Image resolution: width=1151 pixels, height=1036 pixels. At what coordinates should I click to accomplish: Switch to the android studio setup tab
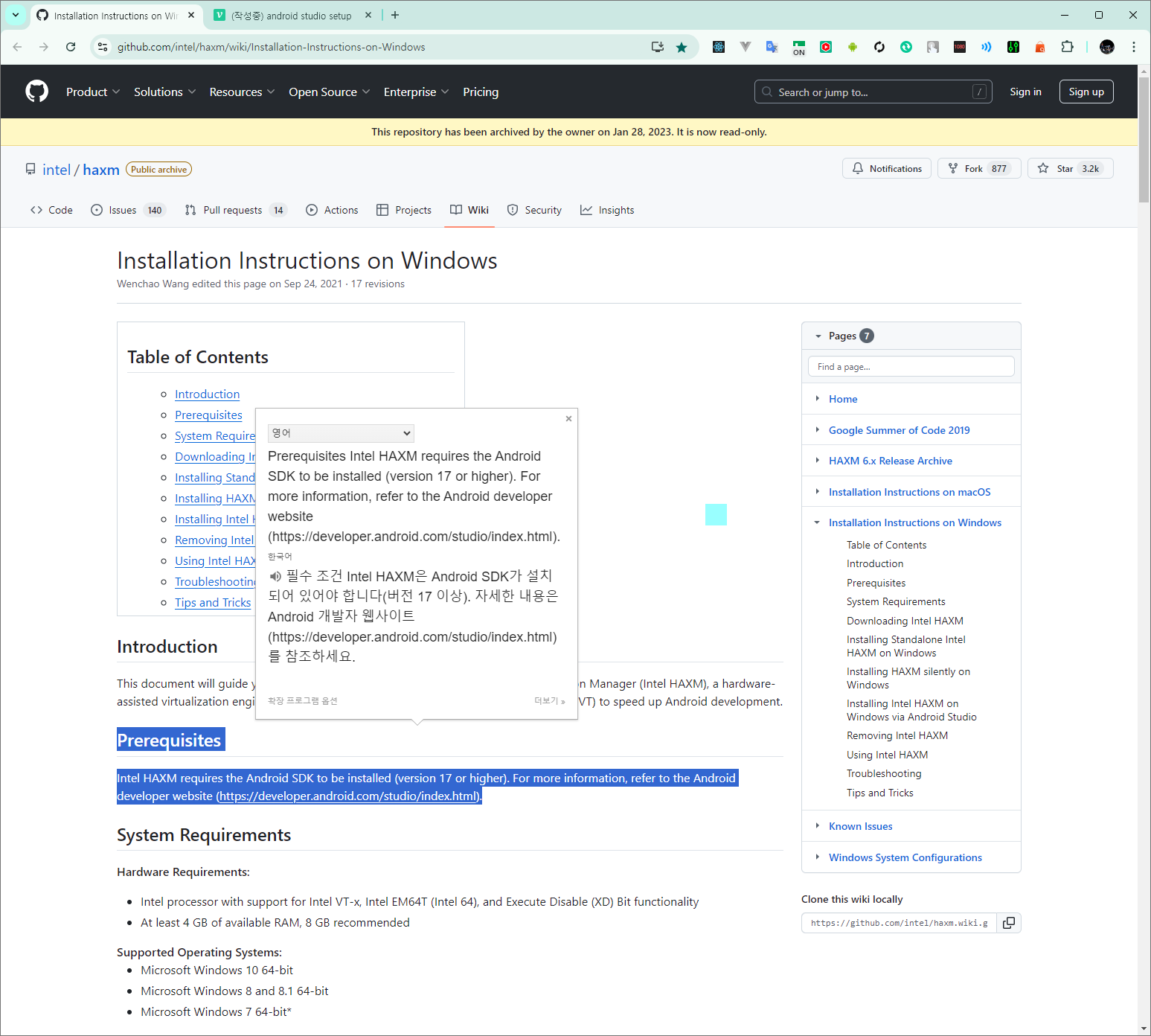(x=291, y=16)
